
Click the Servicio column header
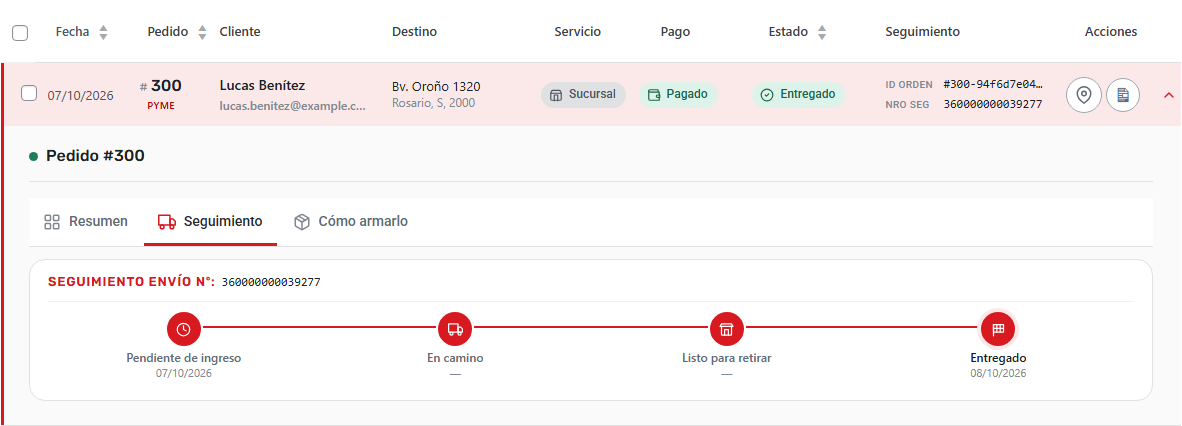[577, 32]
